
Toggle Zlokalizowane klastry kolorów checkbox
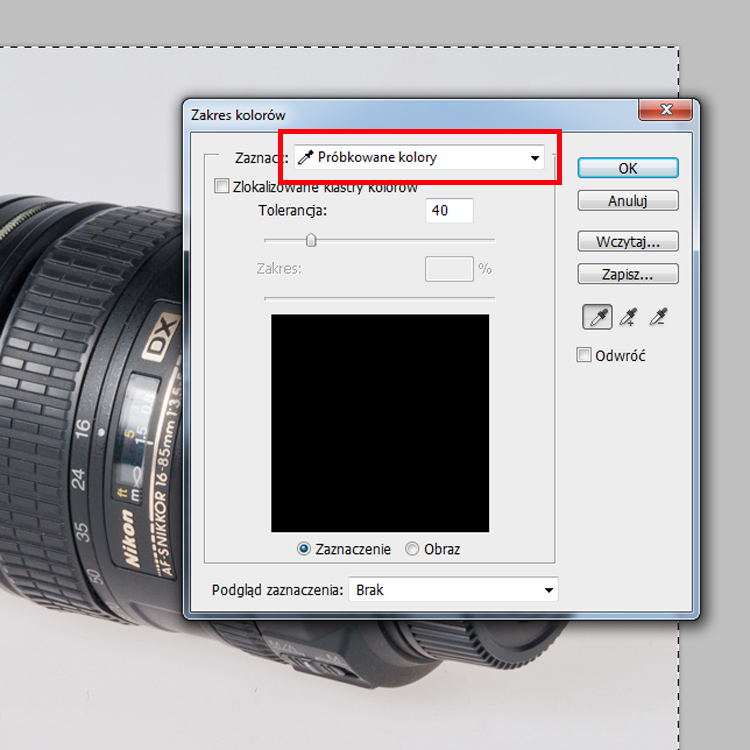click(222, 186)
